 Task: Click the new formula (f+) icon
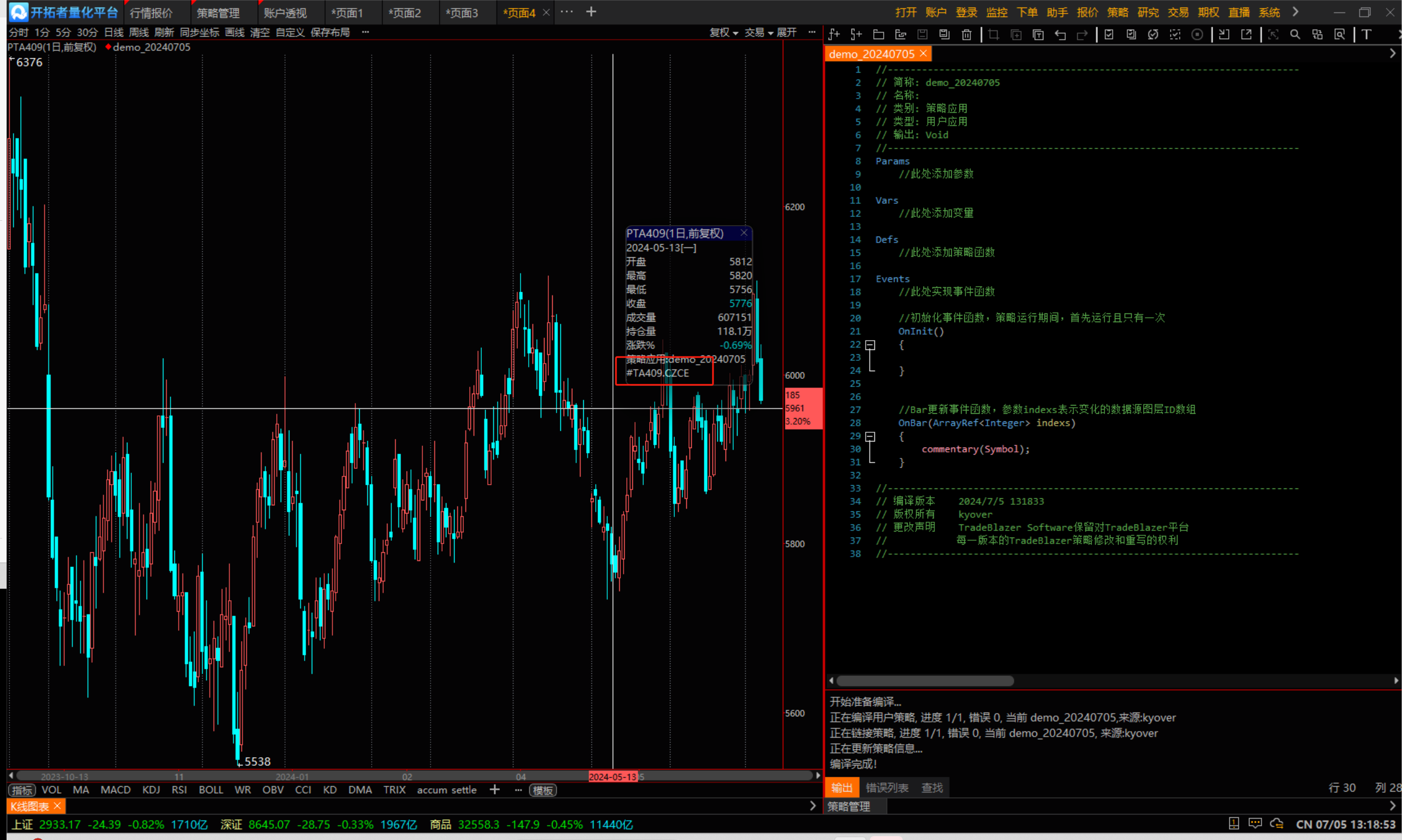833,34
